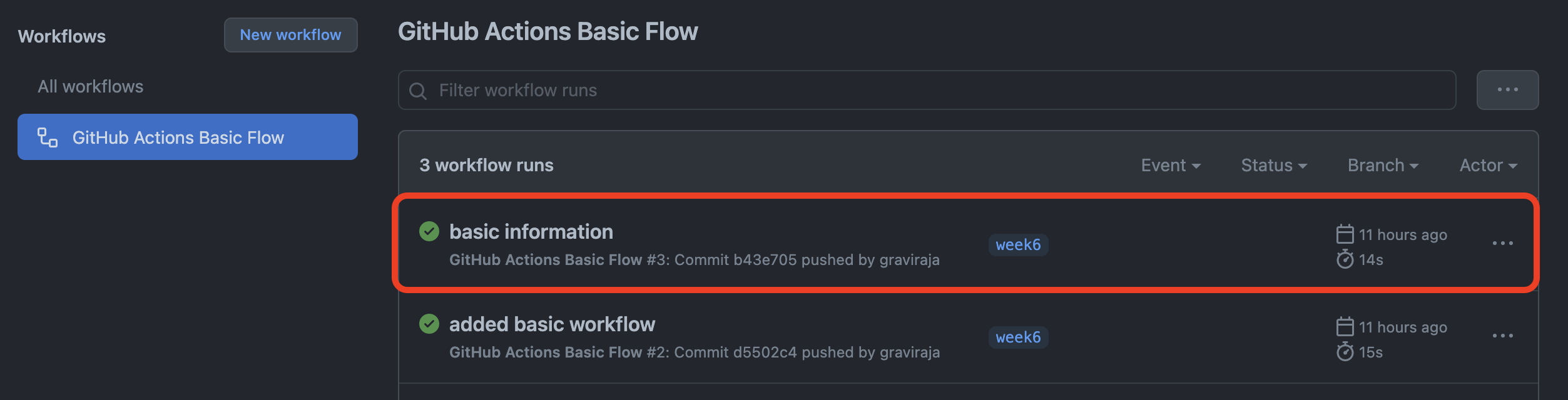Select GitHub Actions Basic Flow sidebar item
The height and width of the screenshot is (400, 1568).
[x=178, y=137]
